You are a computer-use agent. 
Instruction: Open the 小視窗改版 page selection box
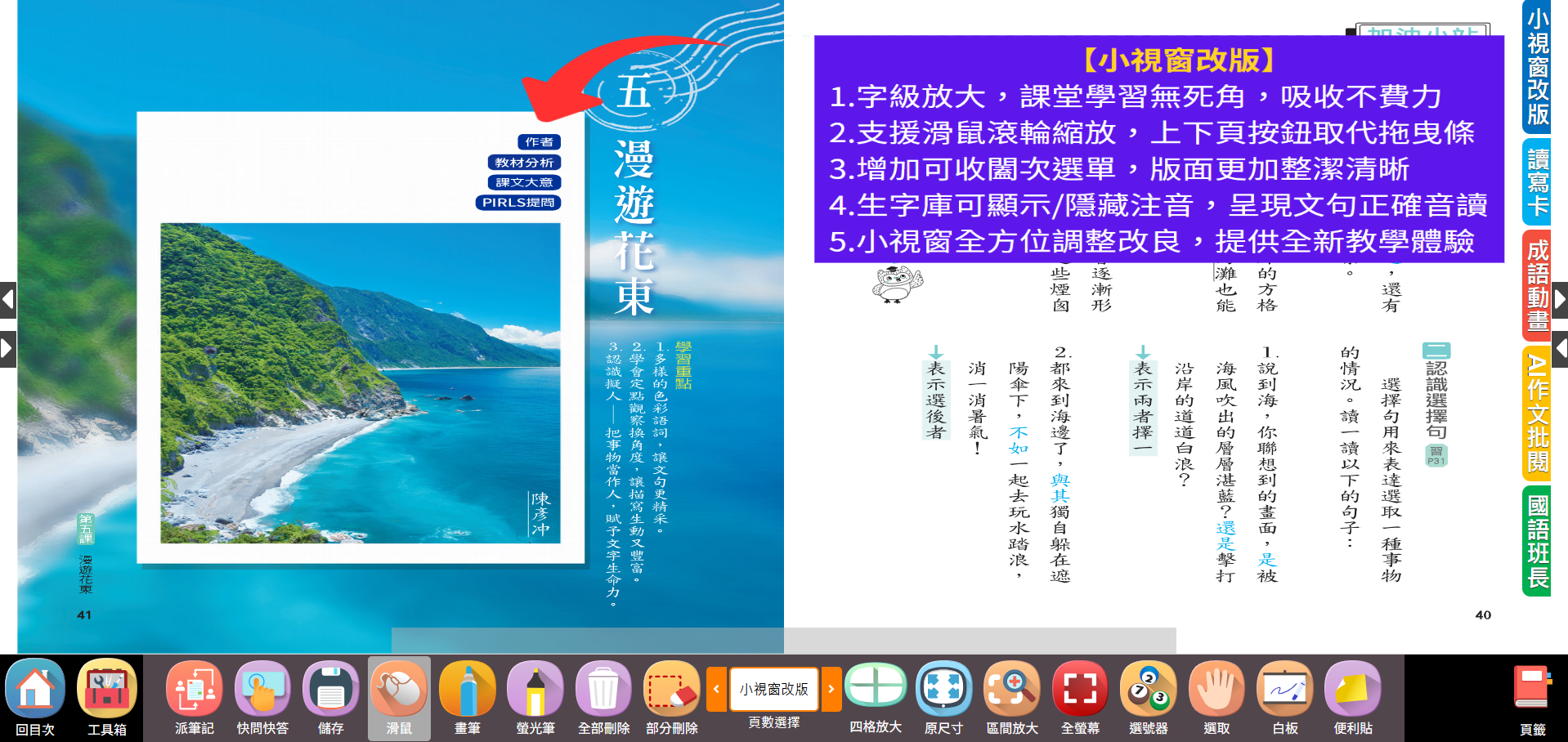[x=773, y=689]
